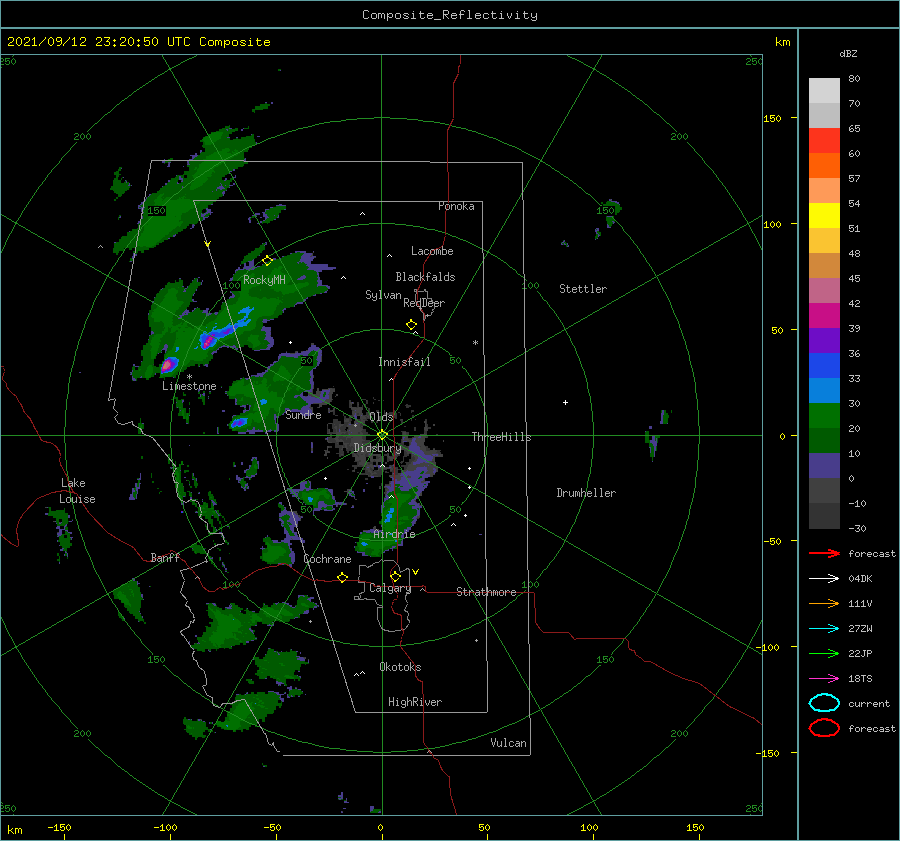Click the light gray swatch at 80 dBZ
This screenshot has width=900, height=841.
tap(824, 91)
